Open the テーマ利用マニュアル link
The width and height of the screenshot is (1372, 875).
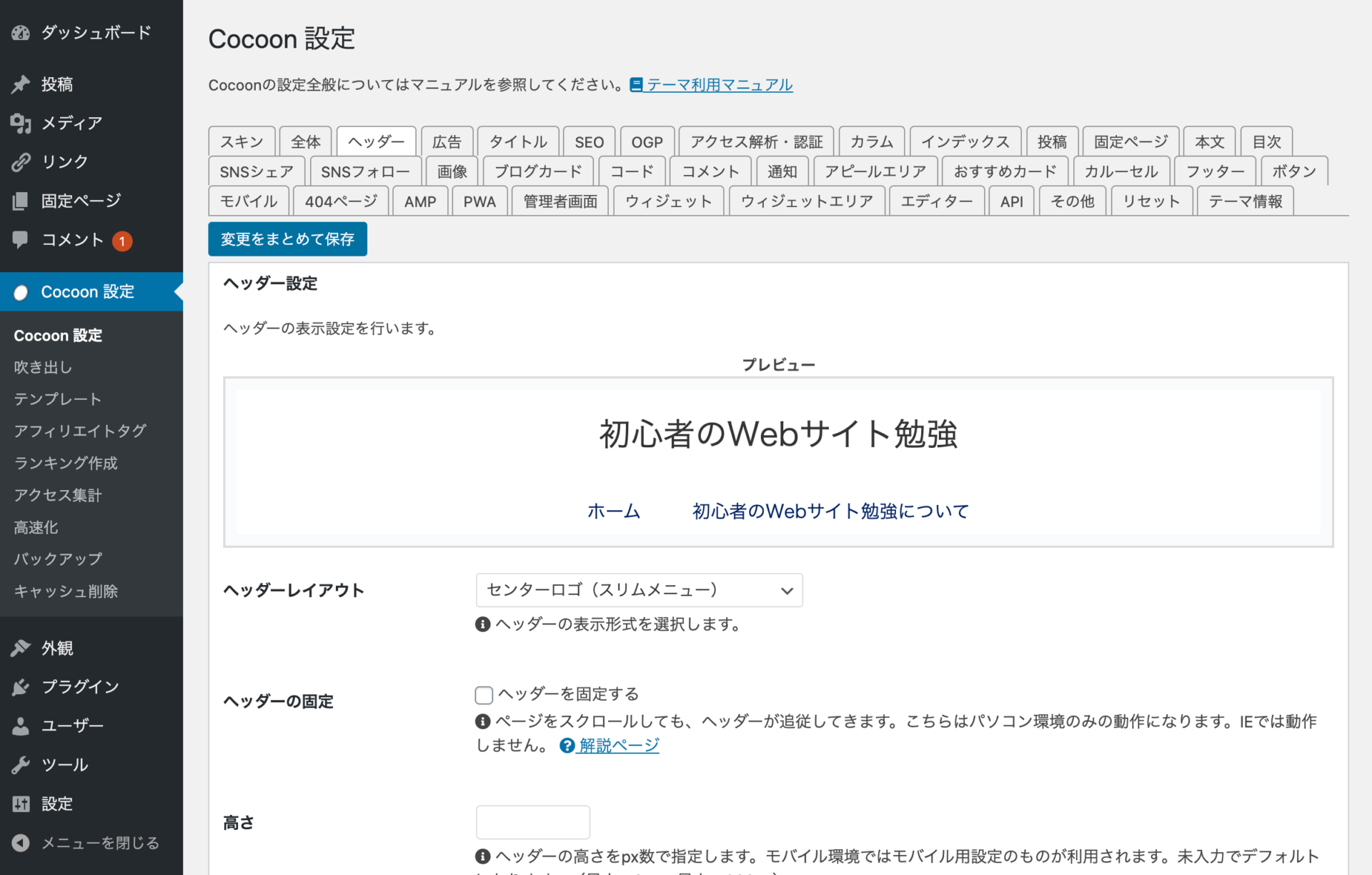pos(720,85)
